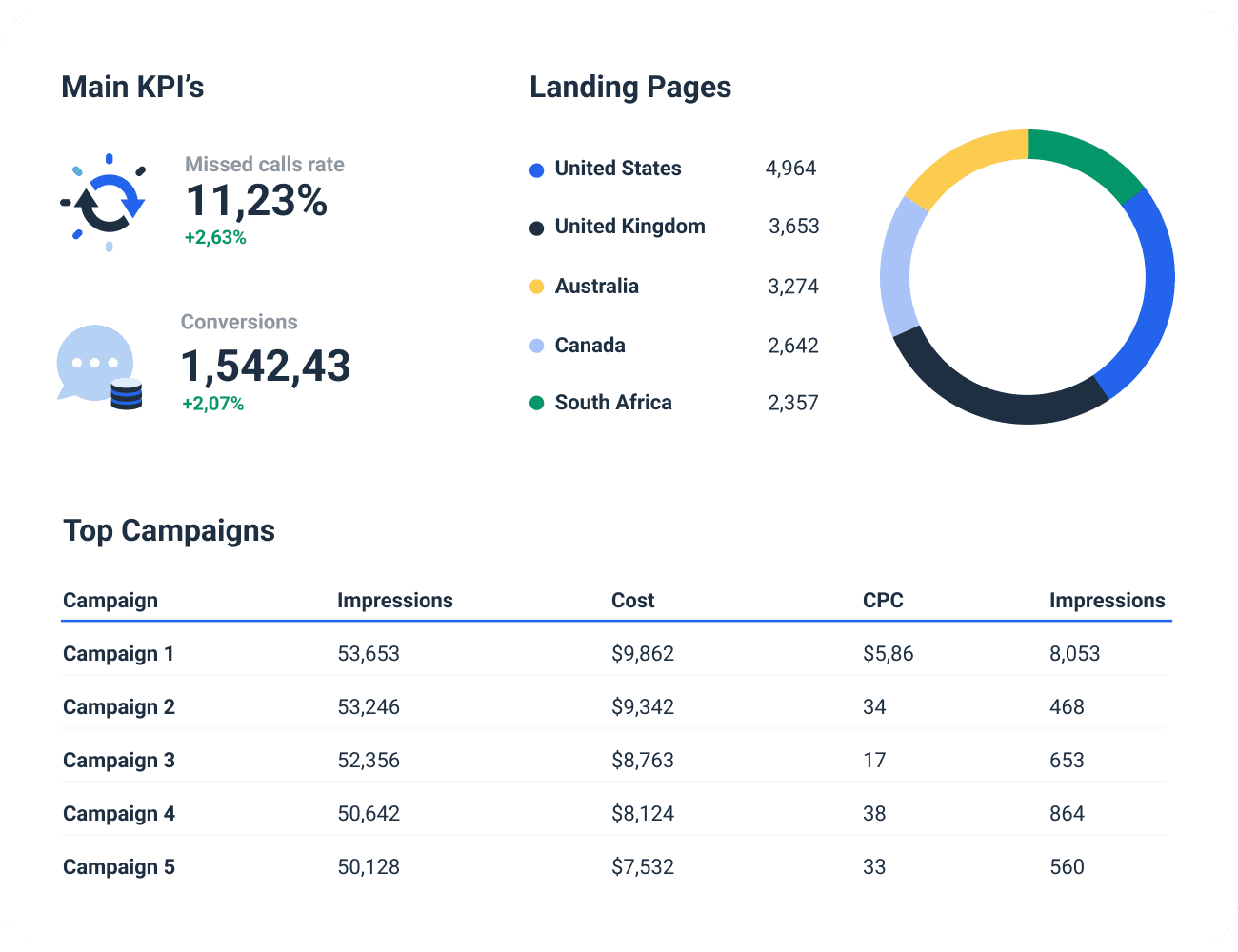Click the yellow Australia legend dot
Viewport: 1238px width, 952px height.
click(535, 286)
